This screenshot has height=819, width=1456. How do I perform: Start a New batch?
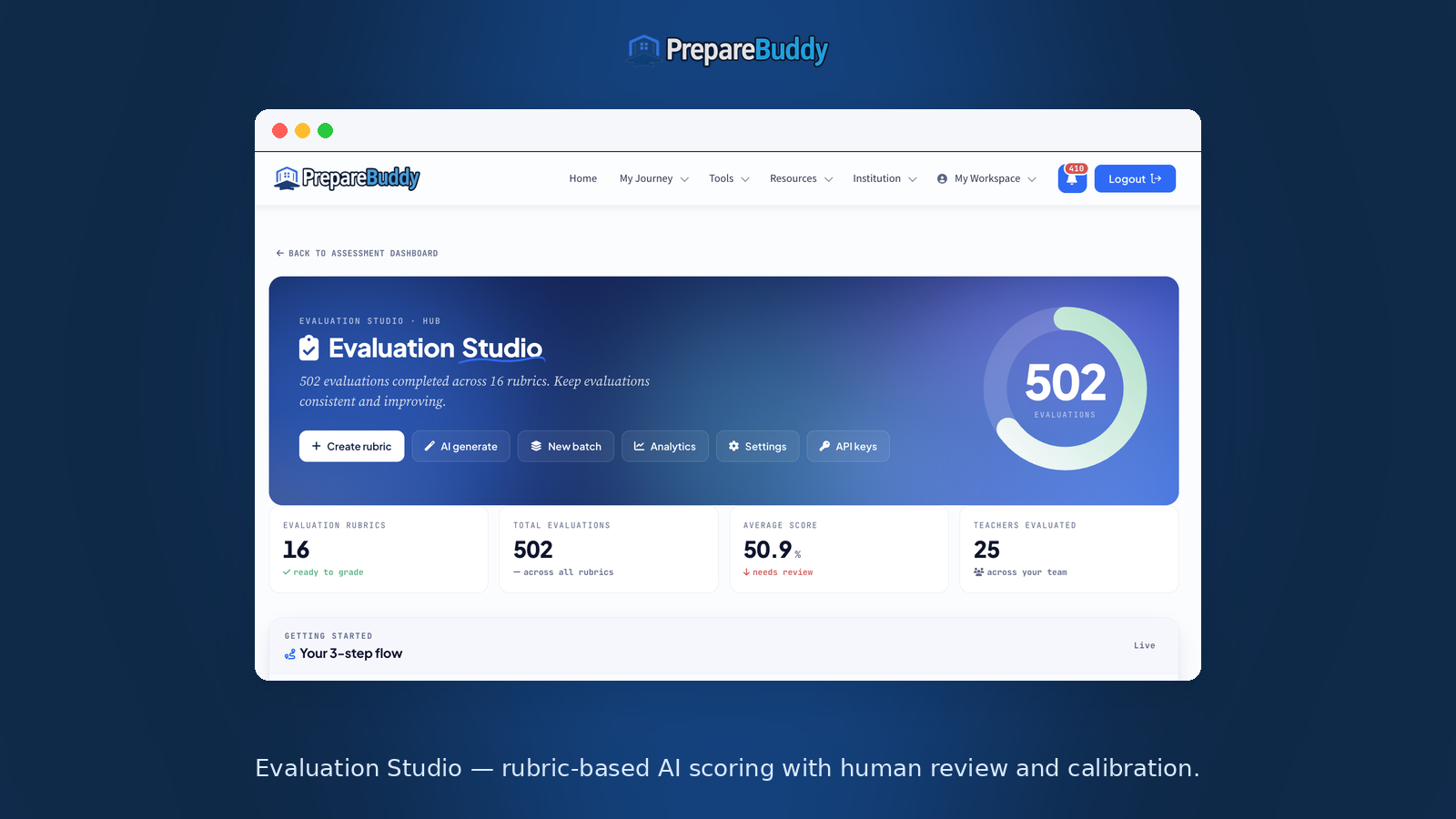[x=566, y=446]
